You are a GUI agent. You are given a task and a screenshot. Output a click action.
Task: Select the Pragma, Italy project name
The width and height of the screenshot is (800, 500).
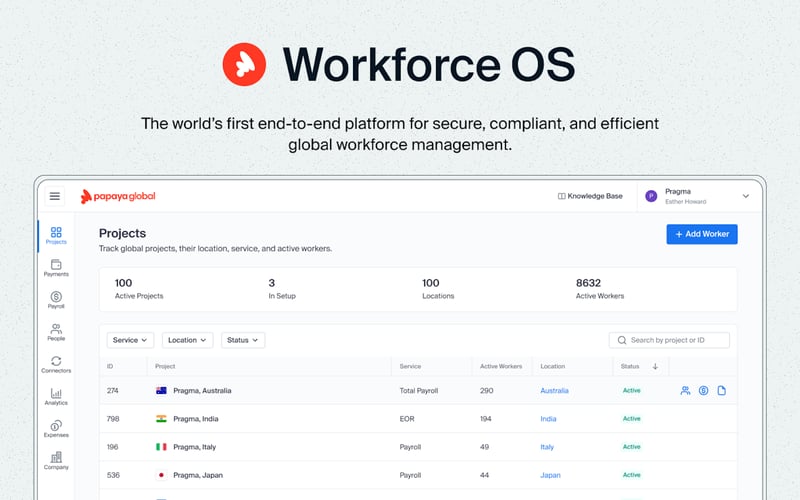point(194,447)
